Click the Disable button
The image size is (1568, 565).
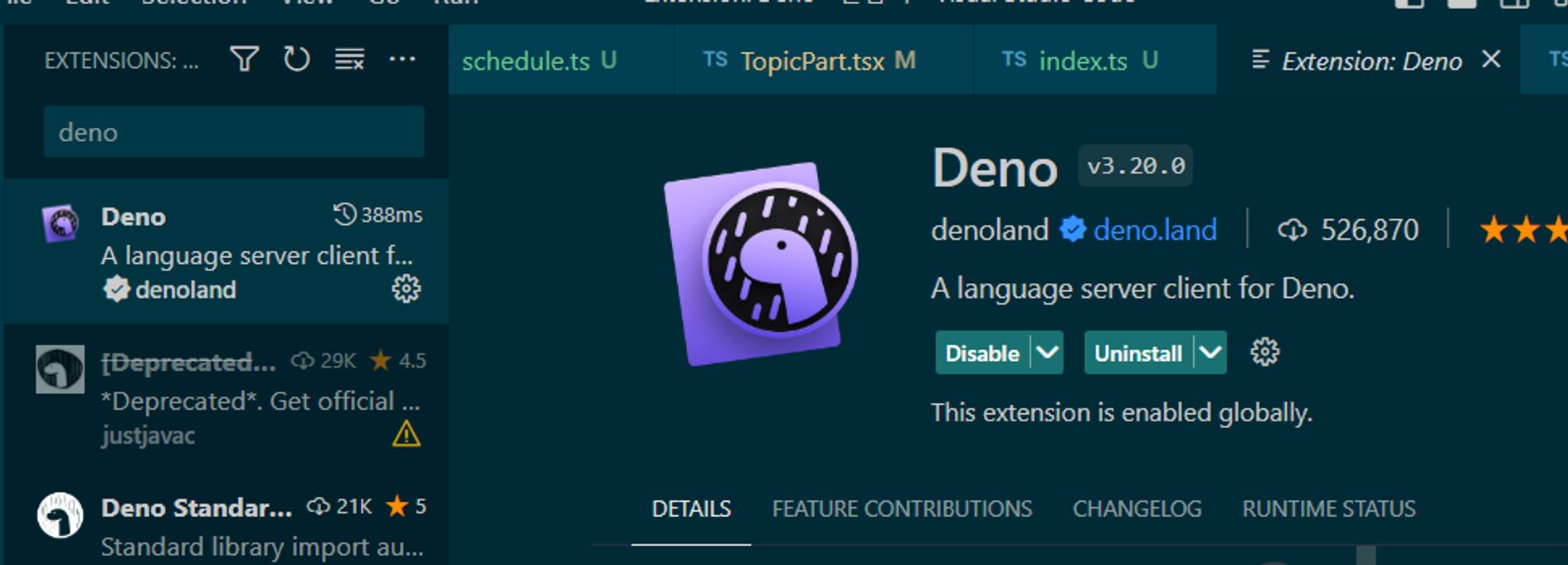[982, 353]
